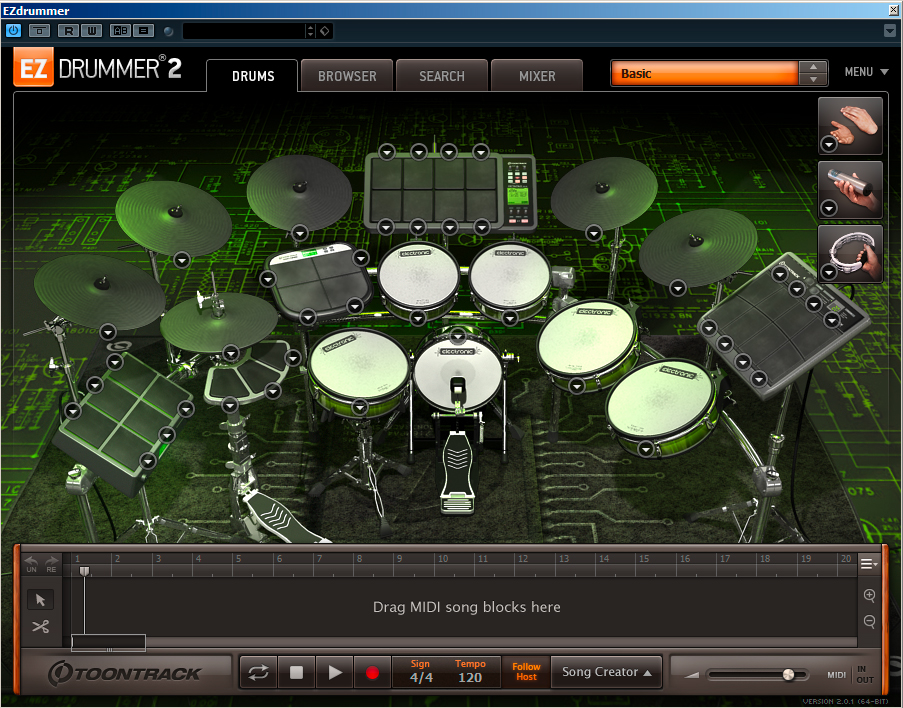
Task: Select the DRUMS tab
Action: 252,75
